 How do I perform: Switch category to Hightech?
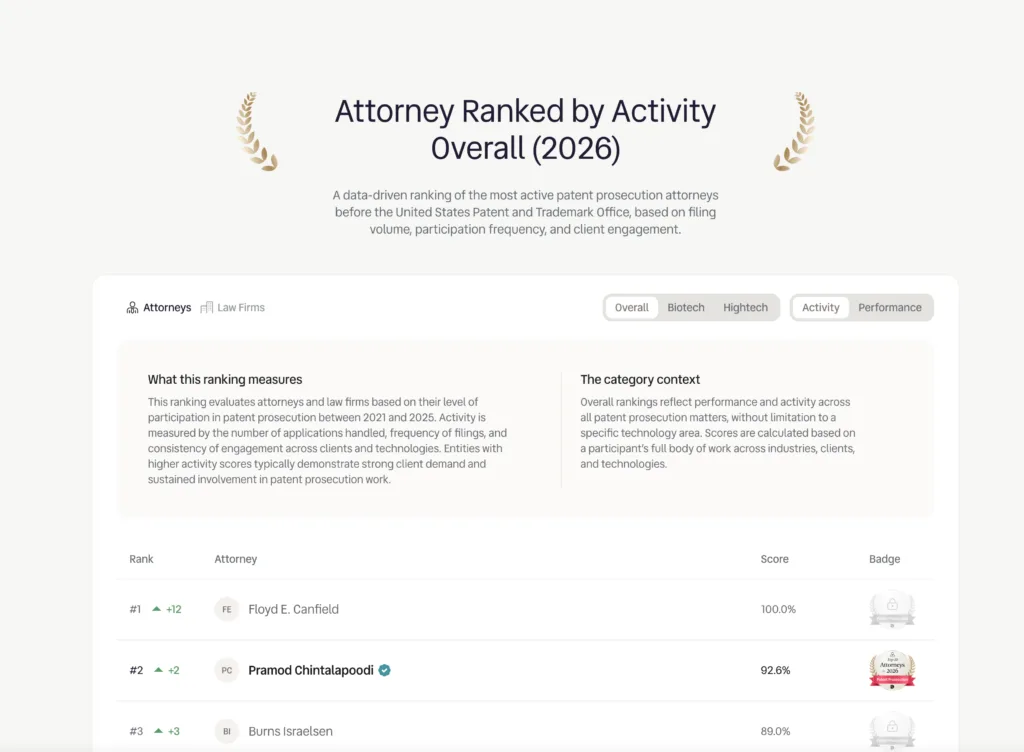[x=745, y=308]
